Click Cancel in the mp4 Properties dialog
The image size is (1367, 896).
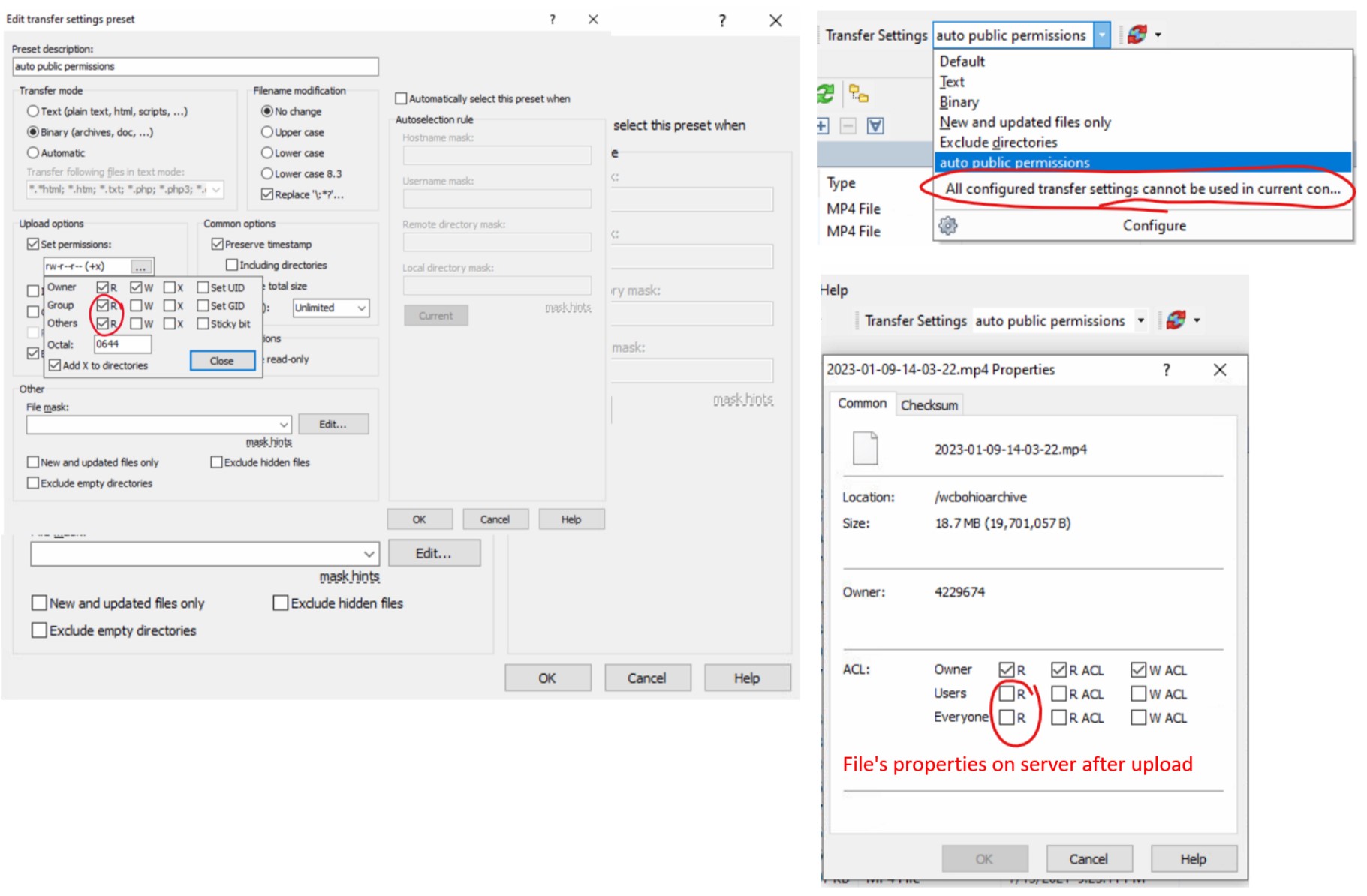1088,858
